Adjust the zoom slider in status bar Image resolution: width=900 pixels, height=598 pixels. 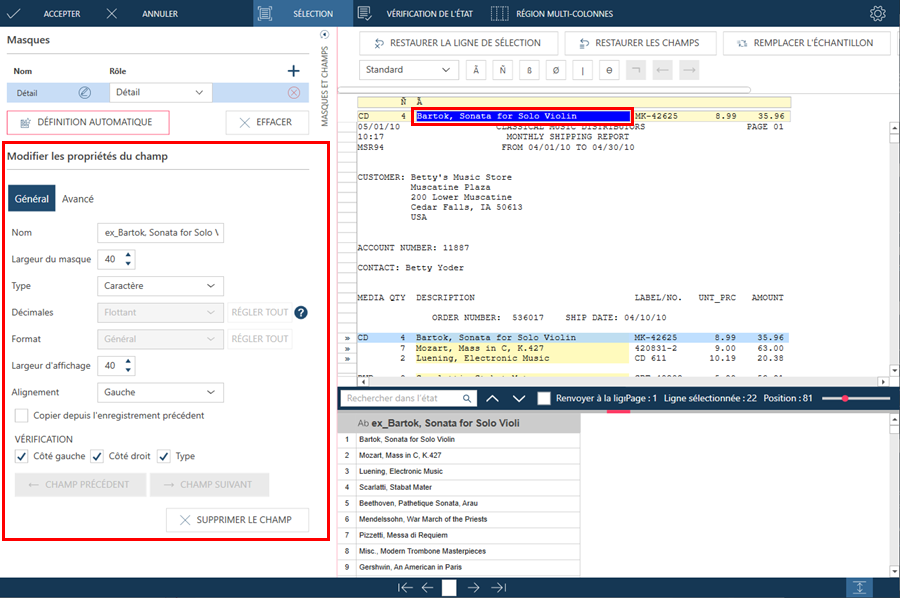[846, 398]
